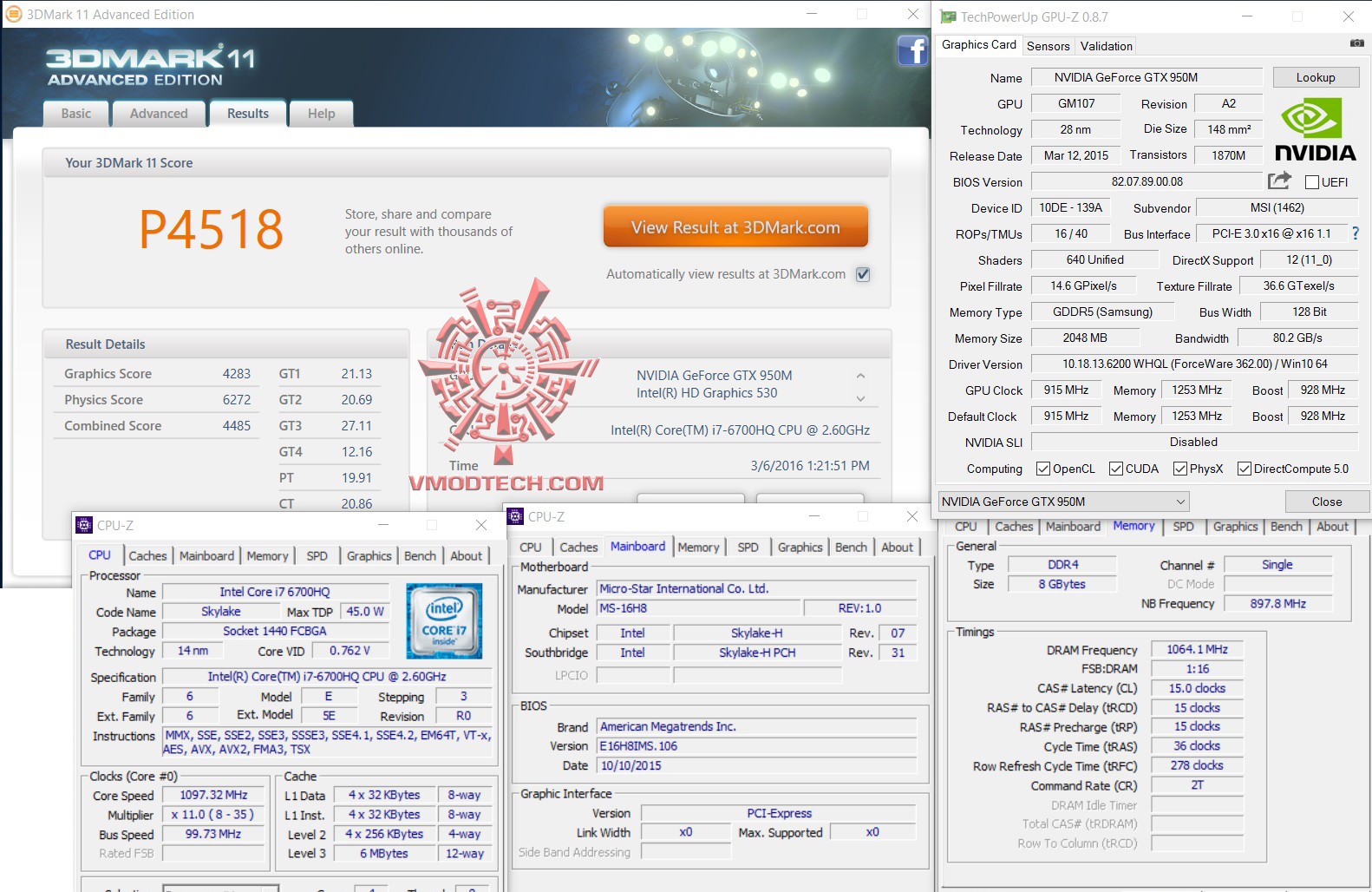Click the BIOS export share icon

click(1279, 180)
